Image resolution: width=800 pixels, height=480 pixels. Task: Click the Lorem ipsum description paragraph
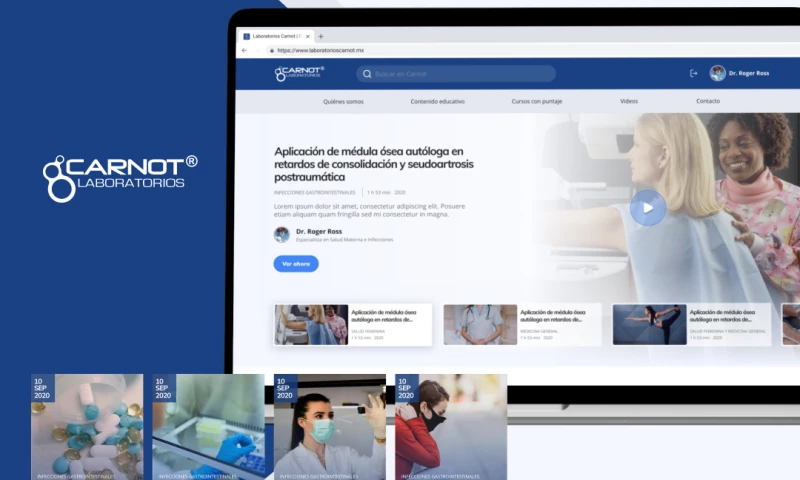[x=369, y=210]
